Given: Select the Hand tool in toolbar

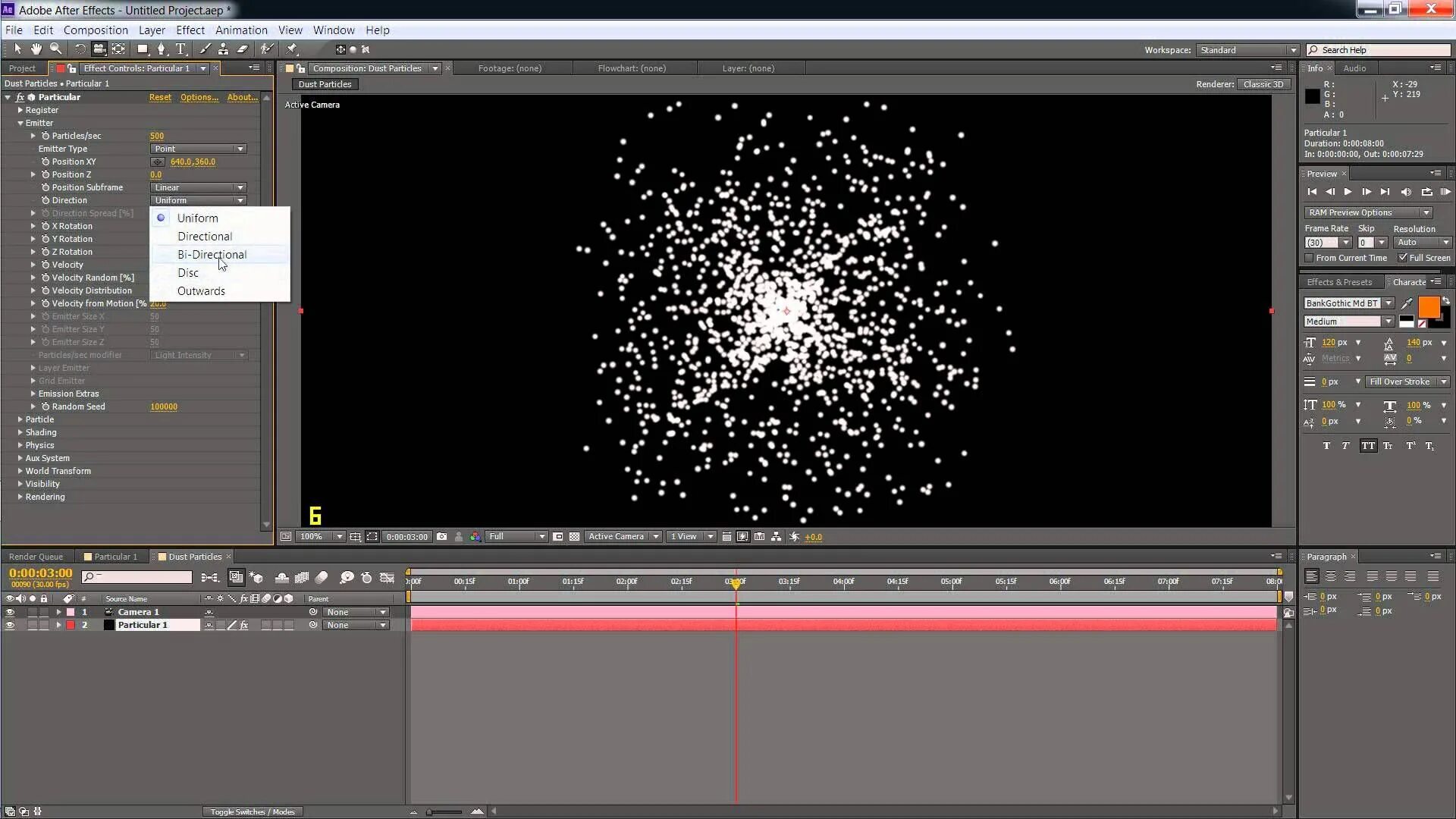Looking at the screenshot, I should 36,49.
